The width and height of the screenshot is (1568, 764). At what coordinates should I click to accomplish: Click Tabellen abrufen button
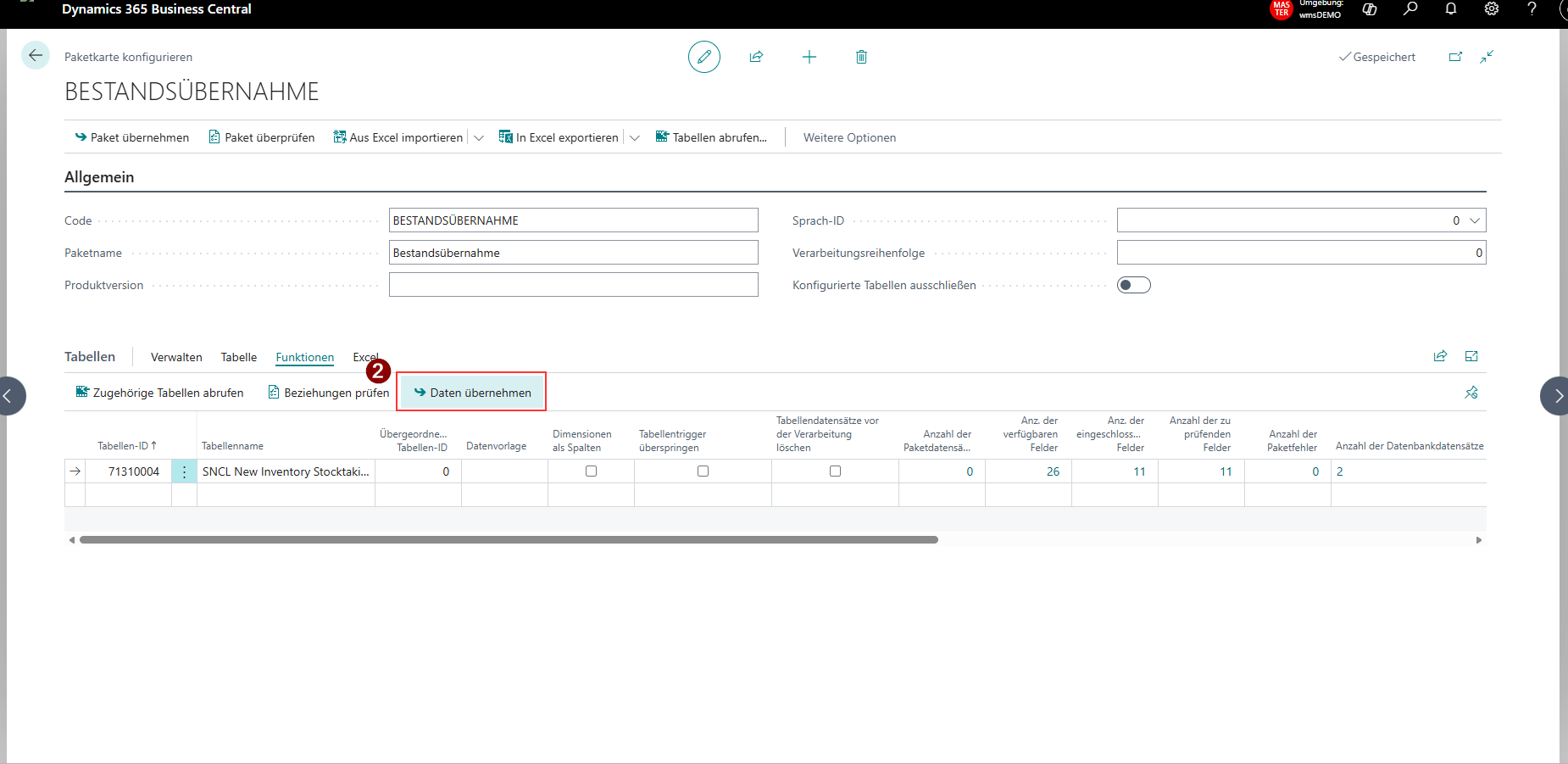tap(711, 137)
